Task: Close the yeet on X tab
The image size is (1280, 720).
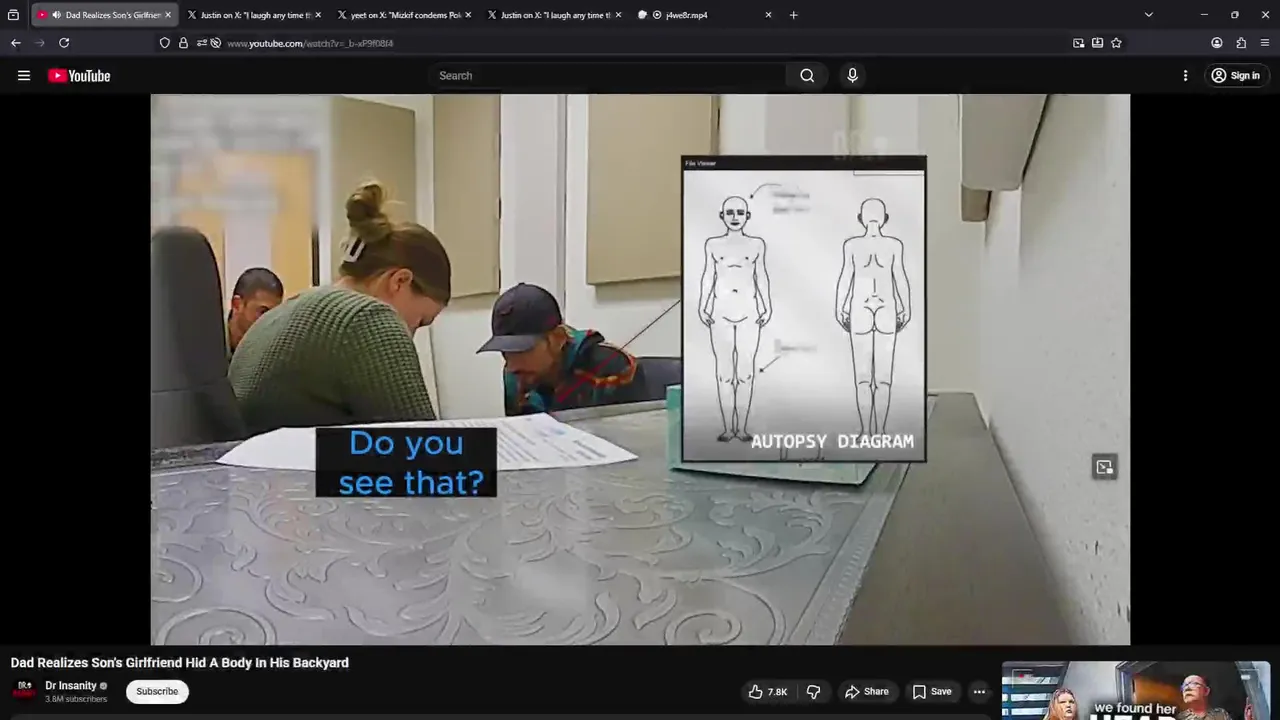Action: click(468, 15)
